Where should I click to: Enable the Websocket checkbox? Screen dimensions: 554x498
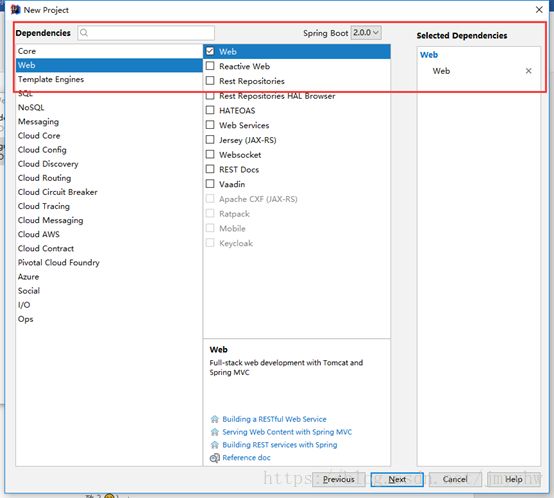pos(210,155)
